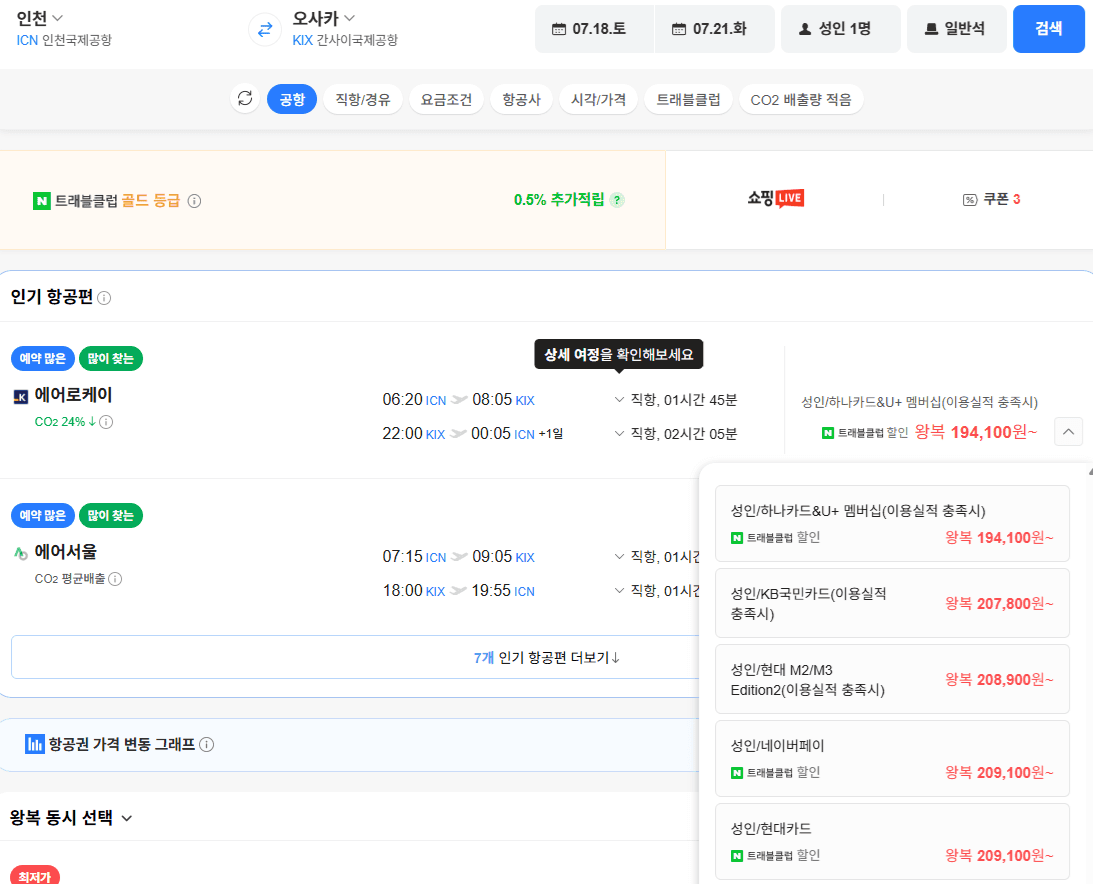The image size is (1093, 884).
Task: Click the 예약 많은 badge on 에어로케이
Action: coord(43,358)
